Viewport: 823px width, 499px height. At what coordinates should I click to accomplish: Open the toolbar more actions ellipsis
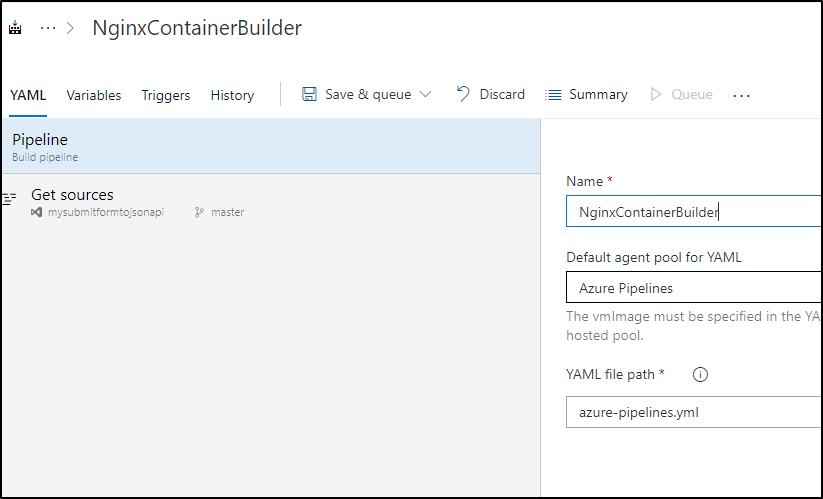(x=741, y=95)
